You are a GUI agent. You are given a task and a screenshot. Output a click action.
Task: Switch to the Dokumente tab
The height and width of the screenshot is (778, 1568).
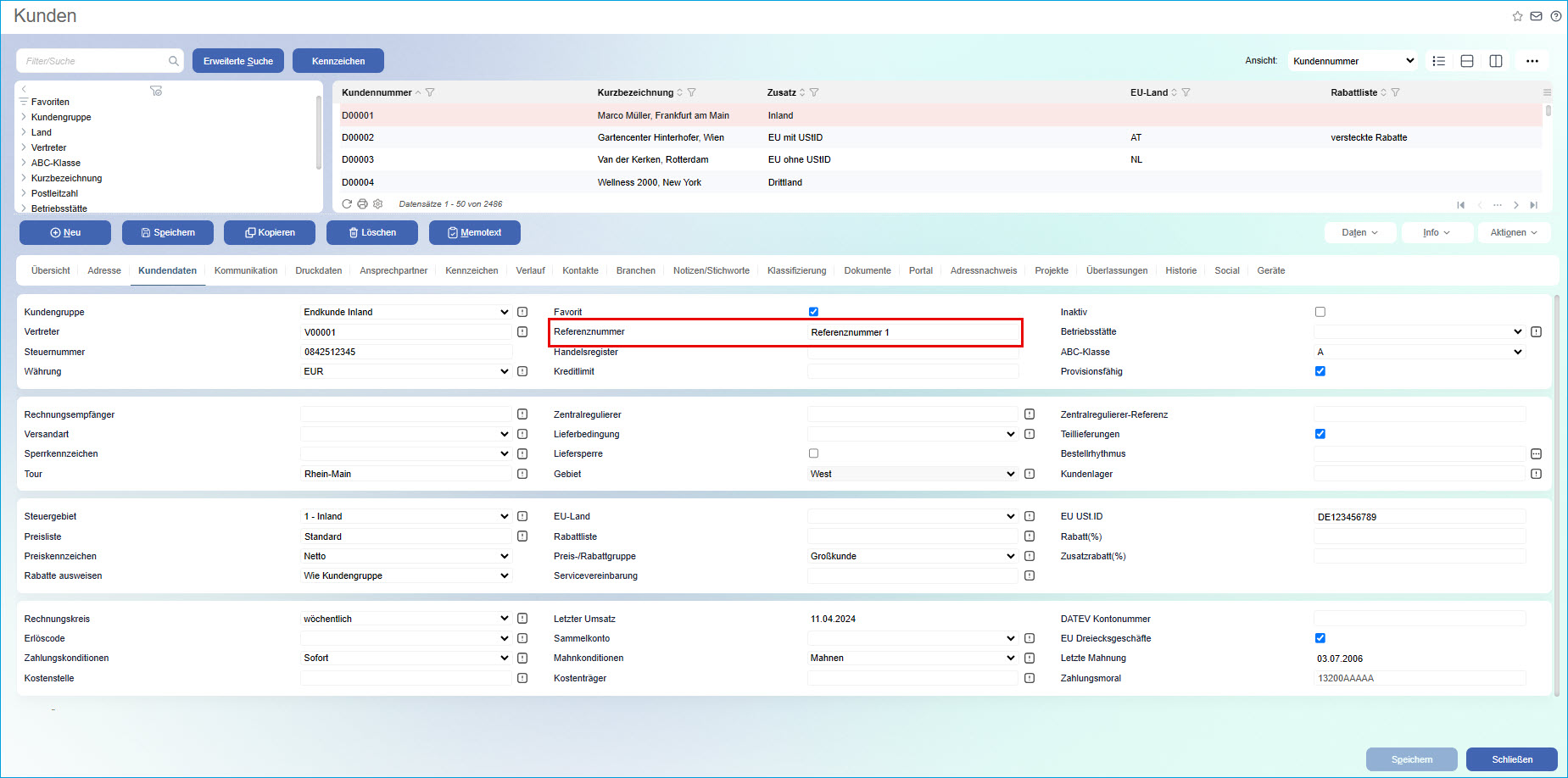pyautogui.click(x=868, y=270)
